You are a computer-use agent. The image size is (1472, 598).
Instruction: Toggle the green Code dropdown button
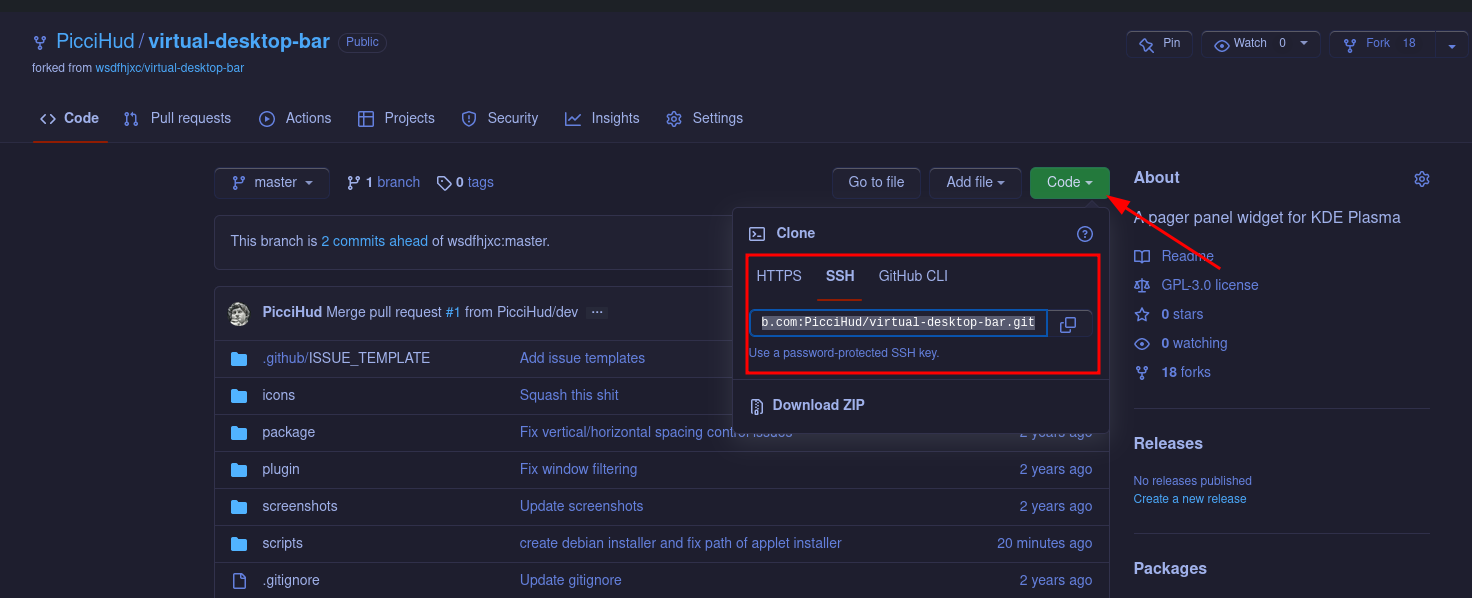[x=1069, y=183]
